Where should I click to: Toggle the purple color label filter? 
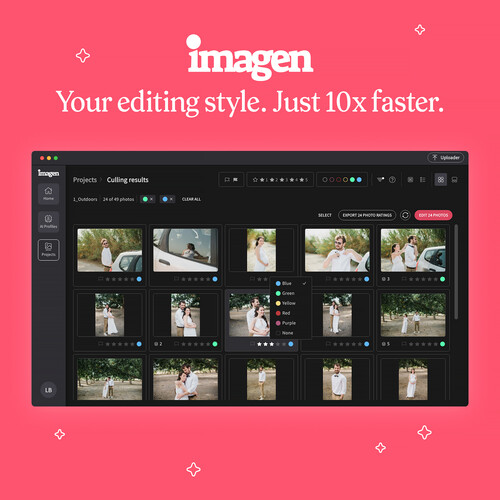coord(332,180)
